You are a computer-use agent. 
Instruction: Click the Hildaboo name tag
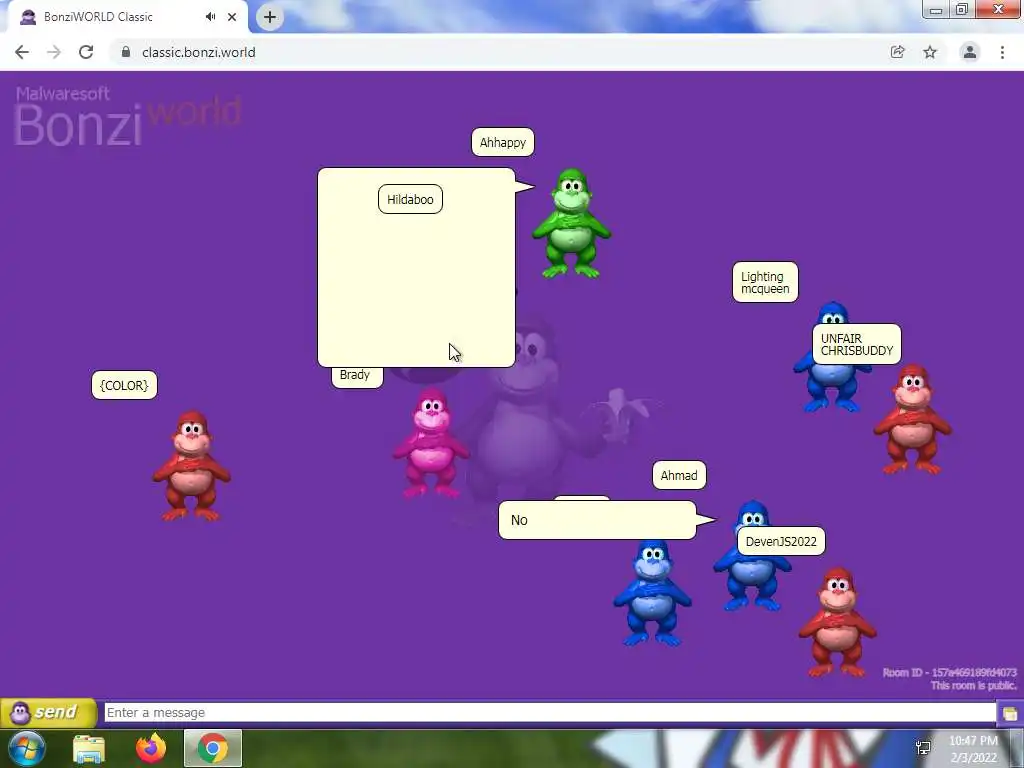click(x=410, y=199)
